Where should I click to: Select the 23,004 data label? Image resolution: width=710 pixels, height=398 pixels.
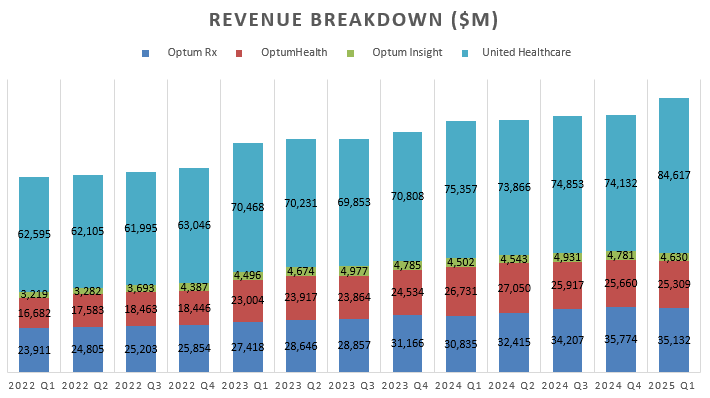[247, 301]
